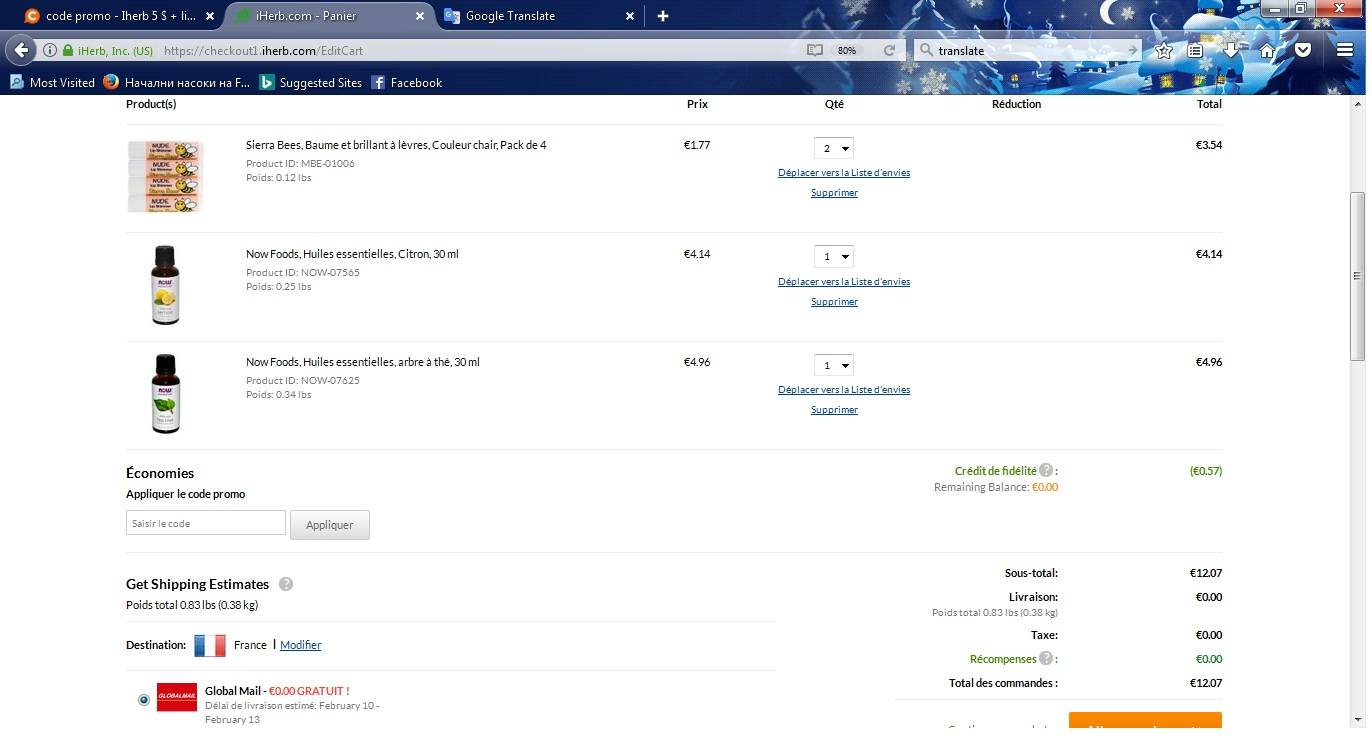Open reader view from the address bar

click(x=815, y=50)
